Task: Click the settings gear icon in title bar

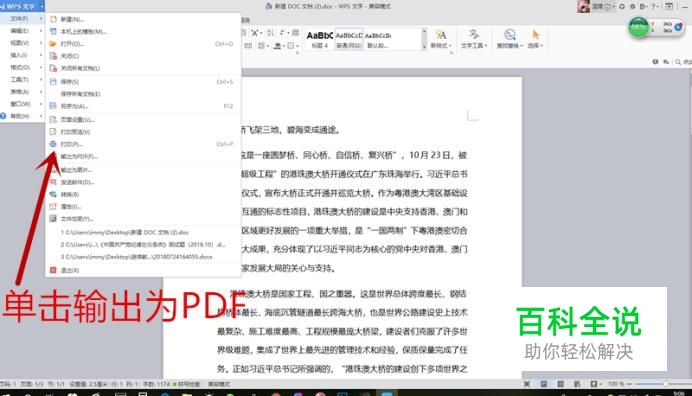Action: coord(632,7)
